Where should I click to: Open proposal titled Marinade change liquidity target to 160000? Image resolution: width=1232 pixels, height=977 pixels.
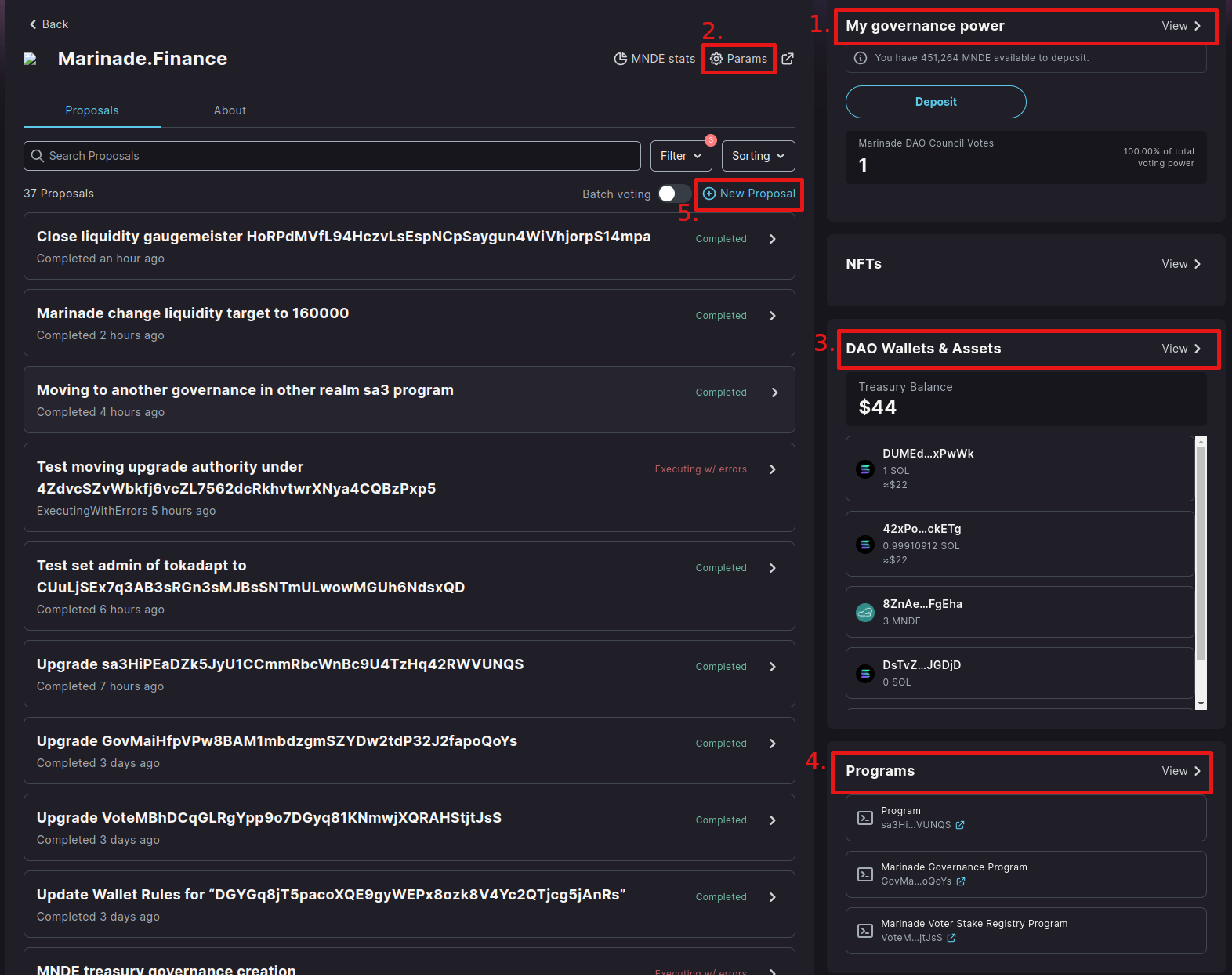(x=193, y=313)
